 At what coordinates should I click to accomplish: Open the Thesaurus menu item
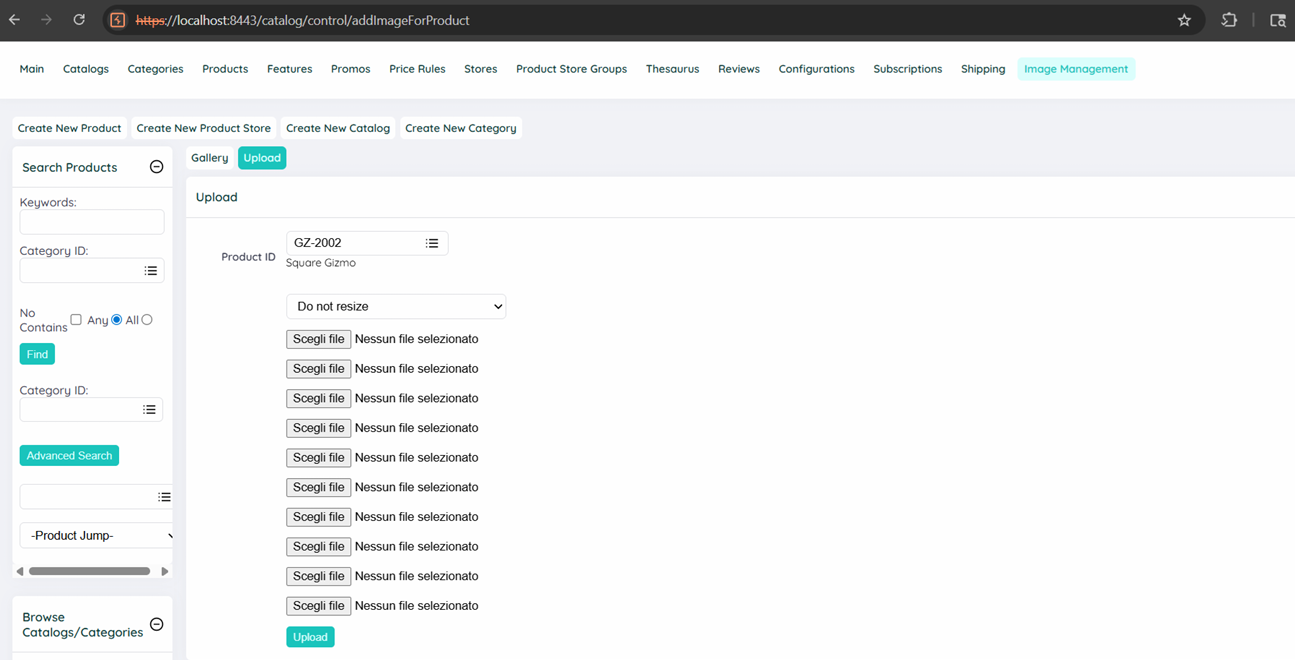[x=672, y=69]
